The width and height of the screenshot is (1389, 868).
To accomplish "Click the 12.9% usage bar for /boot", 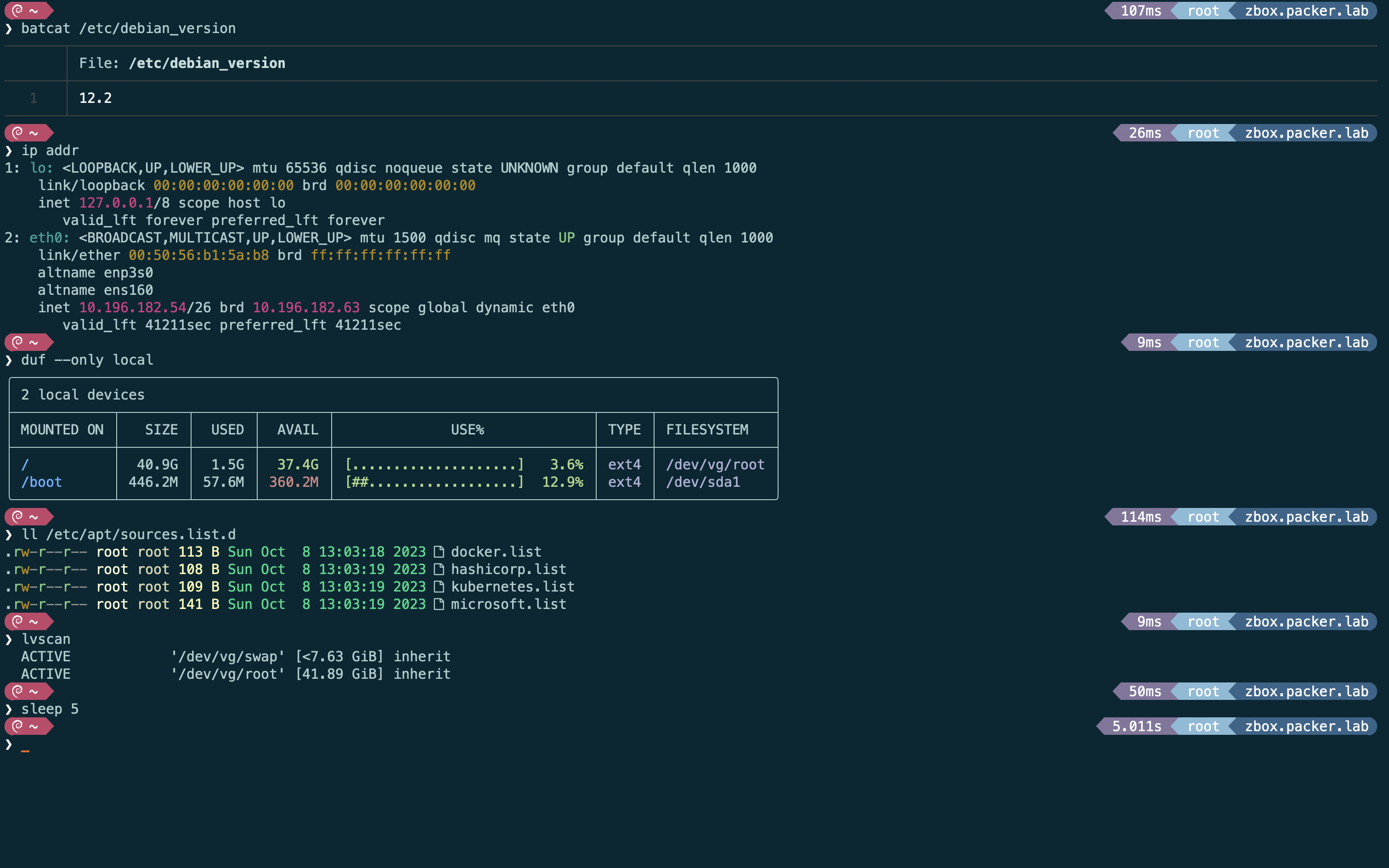I will tap(435, 482).
